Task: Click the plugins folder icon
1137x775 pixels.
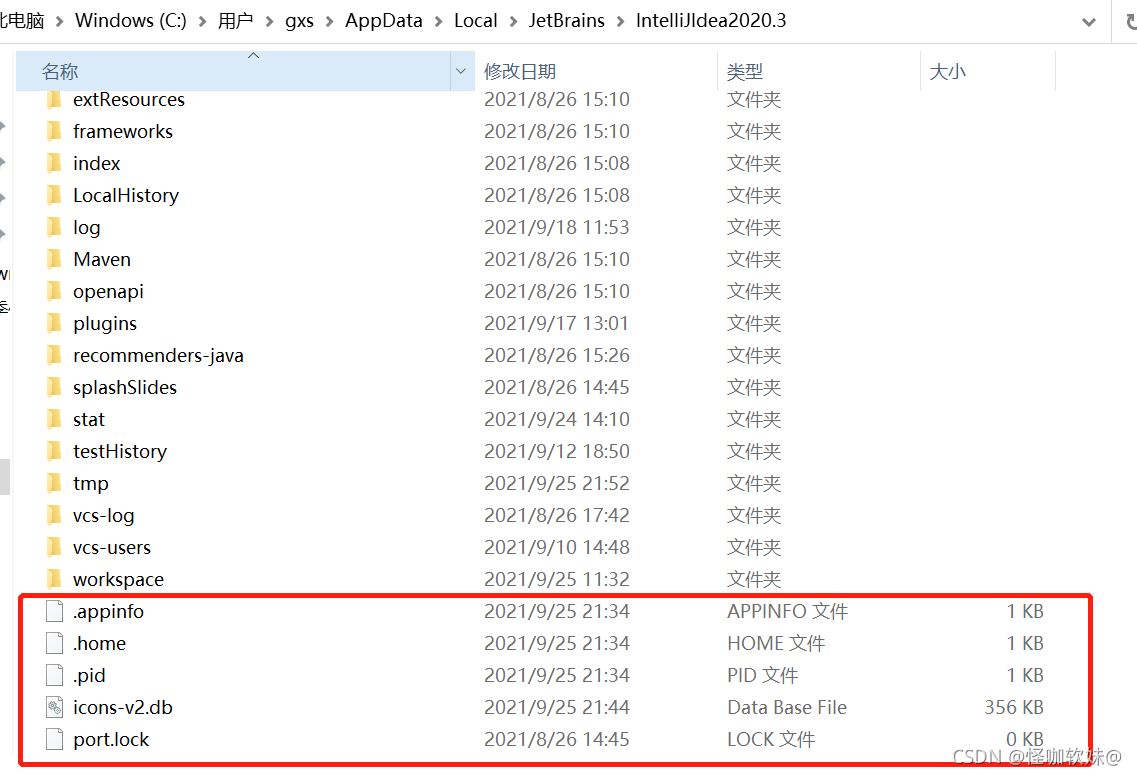Action: pos(54,323)
